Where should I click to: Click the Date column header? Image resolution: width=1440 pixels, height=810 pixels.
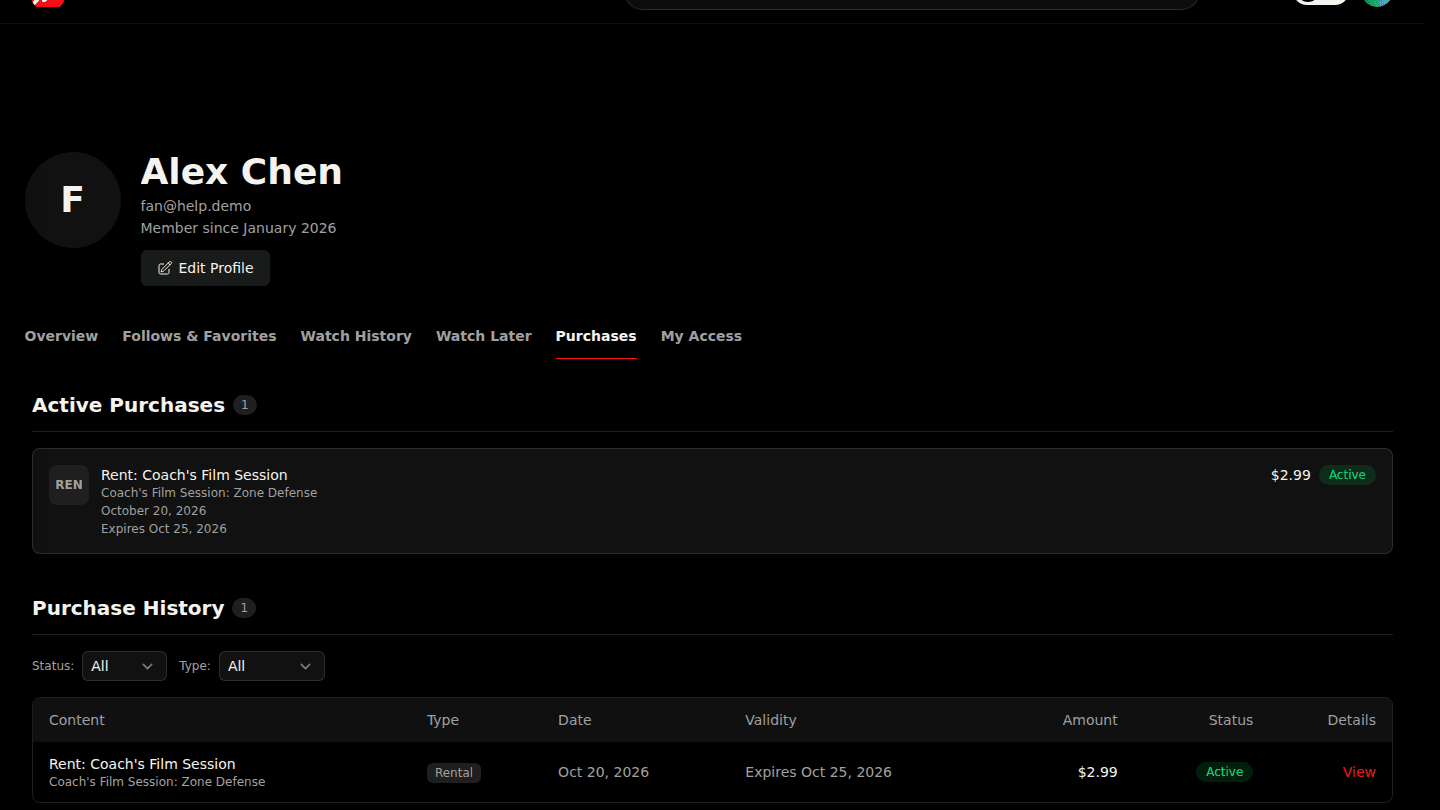click(x=575, y=720)
